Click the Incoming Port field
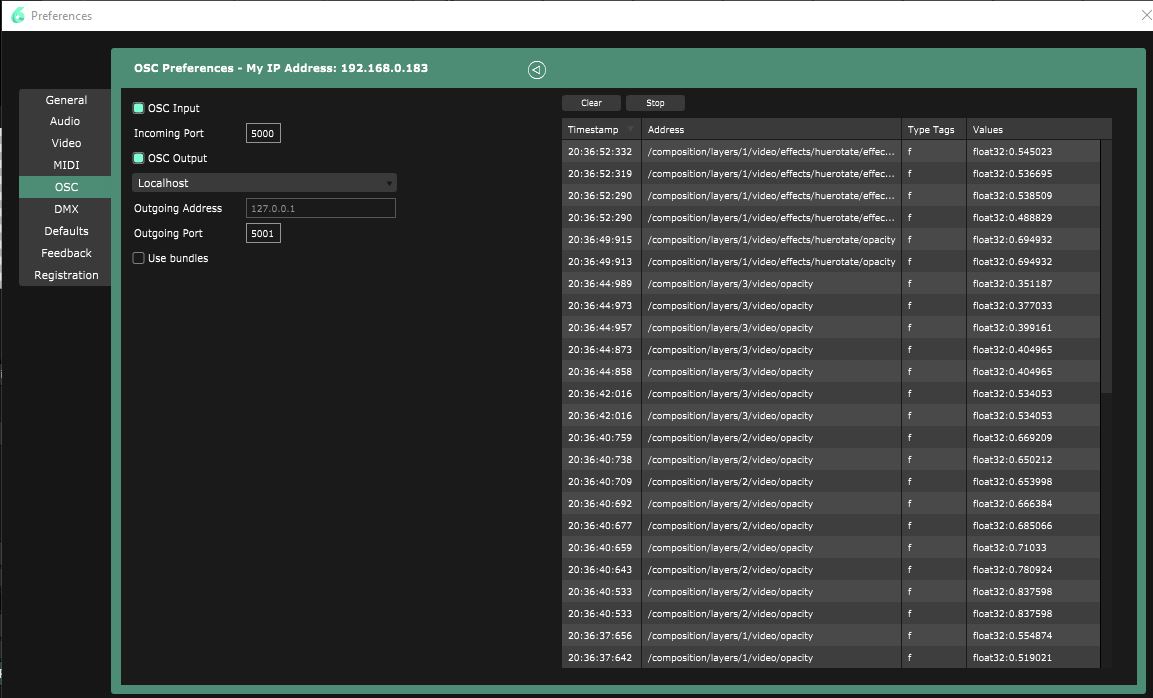 pyautogui.click(x=263, y=134)
